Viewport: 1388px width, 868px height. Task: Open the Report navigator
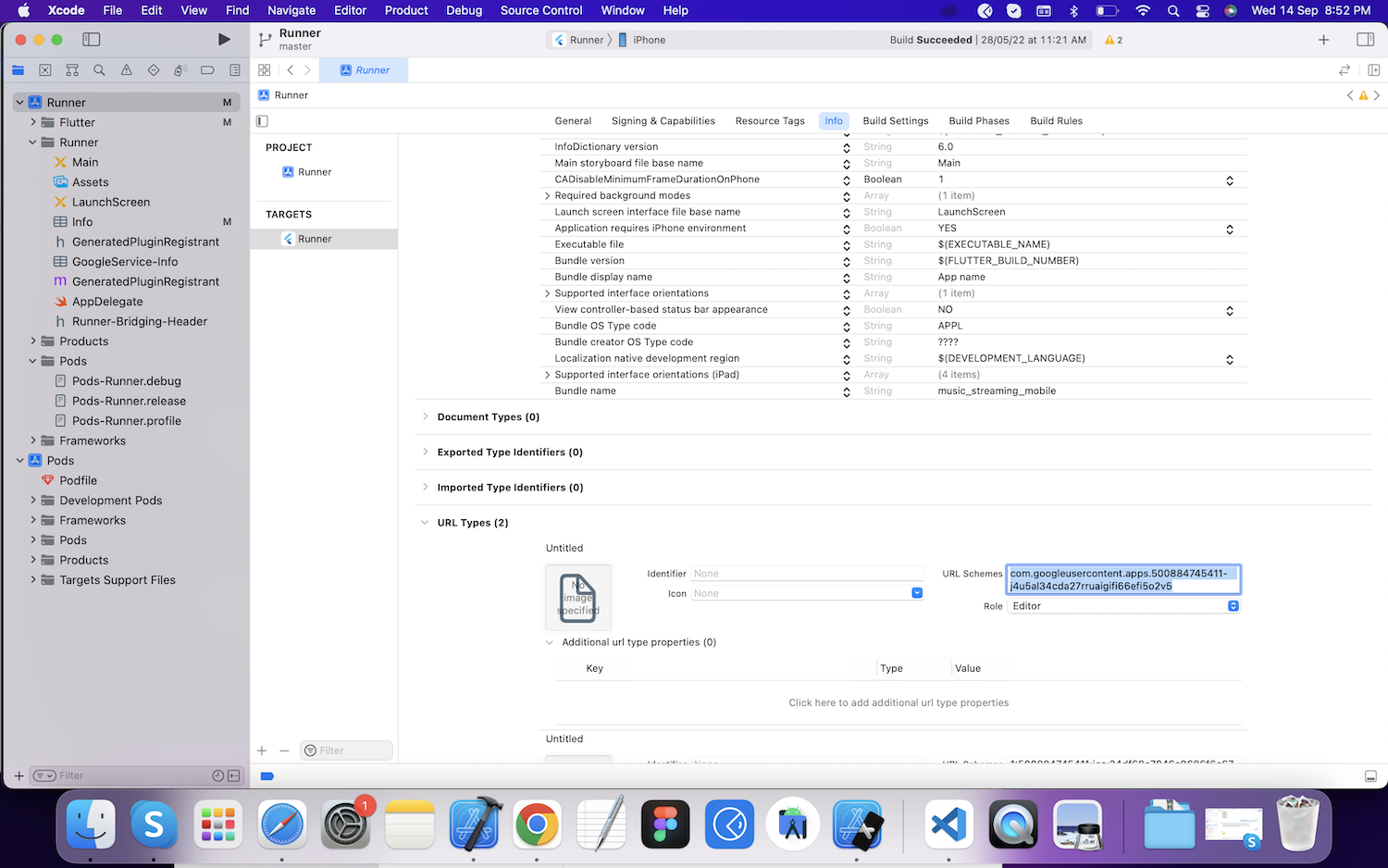click(x=235, y=70)
